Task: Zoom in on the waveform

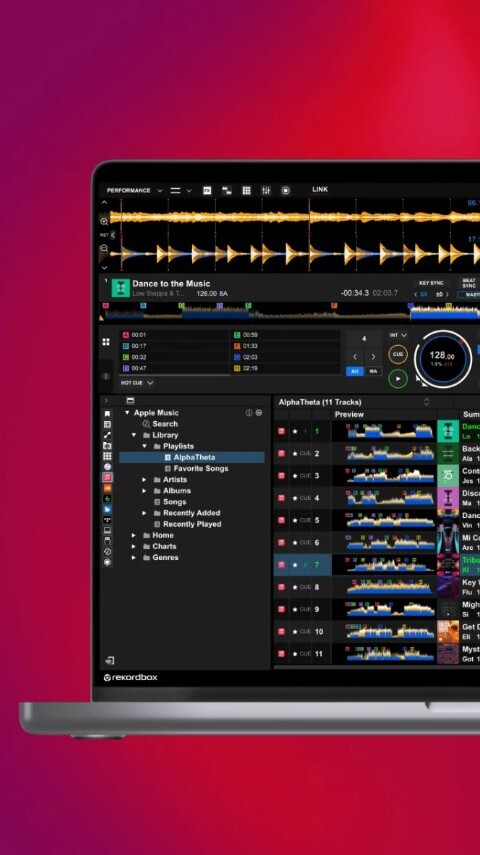Action: point(104,221)
